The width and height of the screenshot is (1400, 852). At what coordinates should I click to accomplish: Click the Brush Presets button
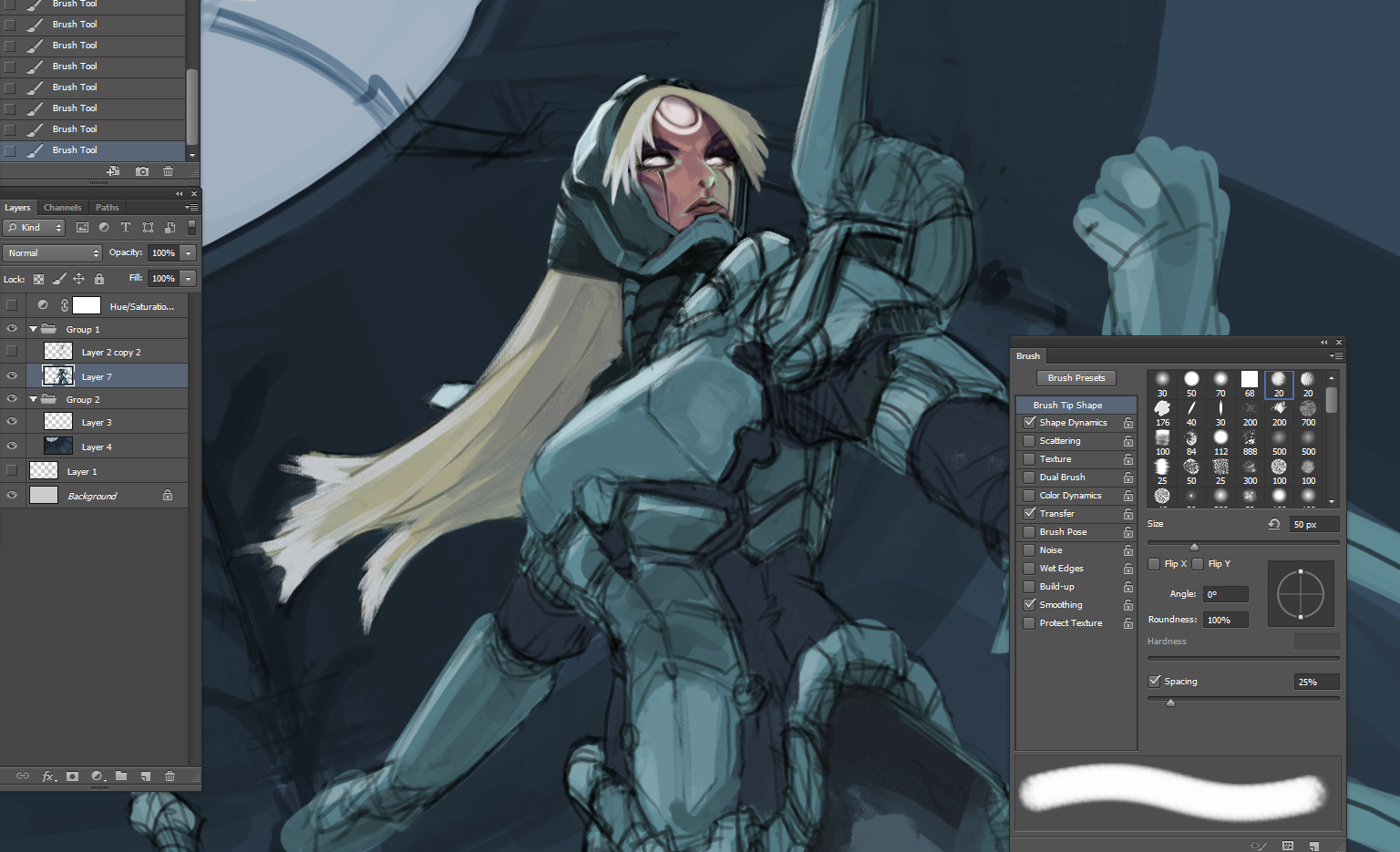click(x=1076, y=377)
